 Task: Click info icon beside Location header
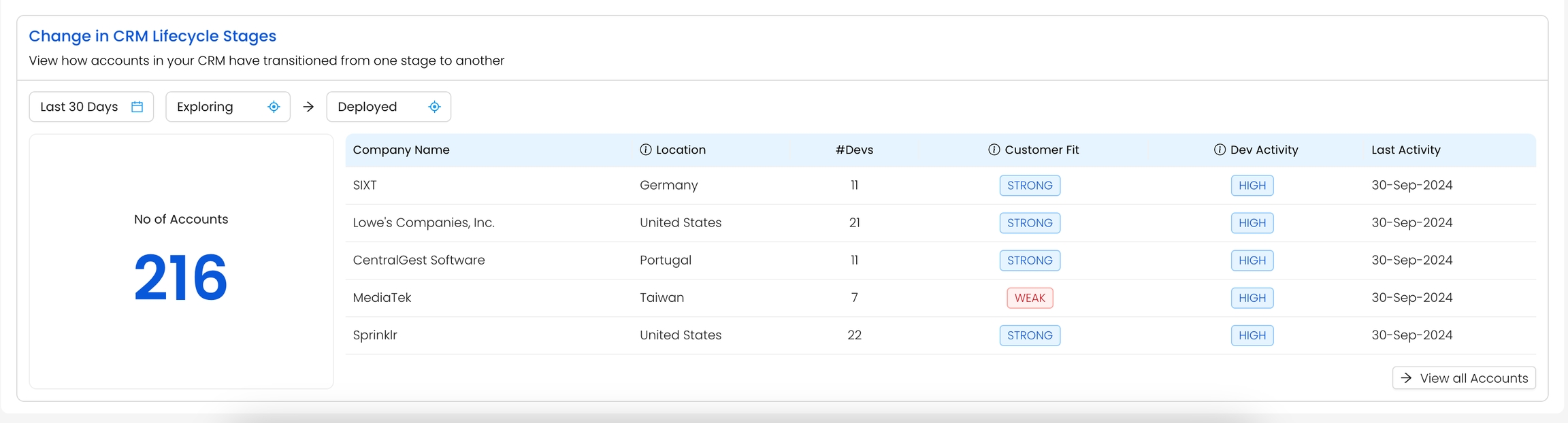pyautogui.click(x=645, y=150)
